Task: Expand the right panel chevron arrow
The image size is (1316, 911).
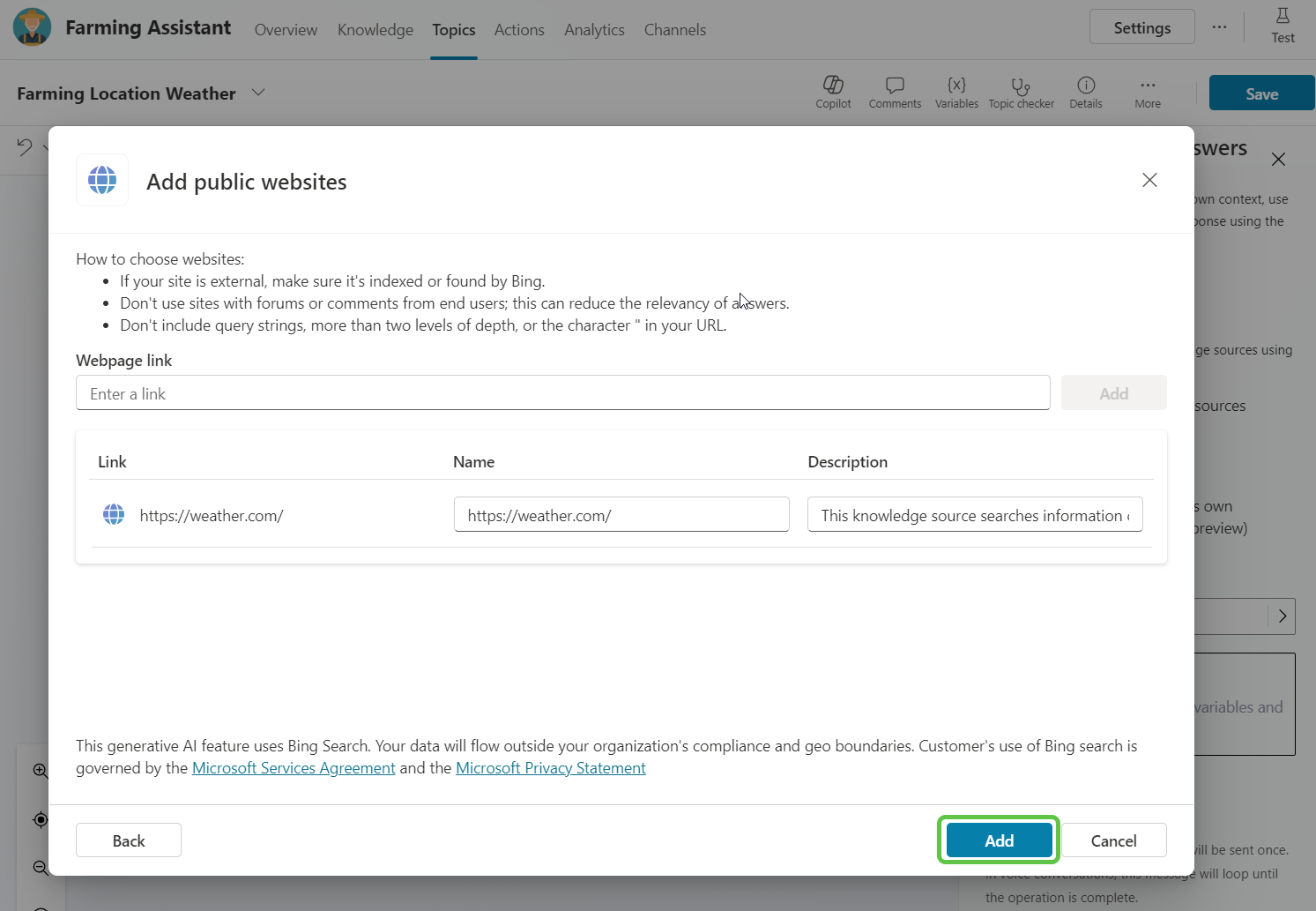Action: click(1283, 616)
